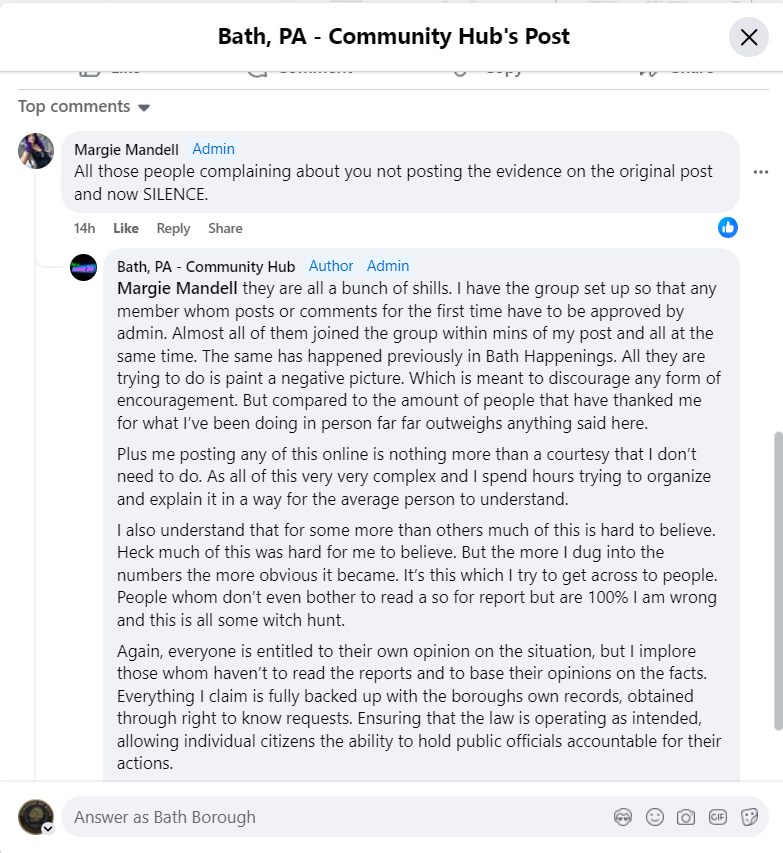Open the three-dot options on Margie's comment
Viewport: 783px width, 853px height.
760,171
